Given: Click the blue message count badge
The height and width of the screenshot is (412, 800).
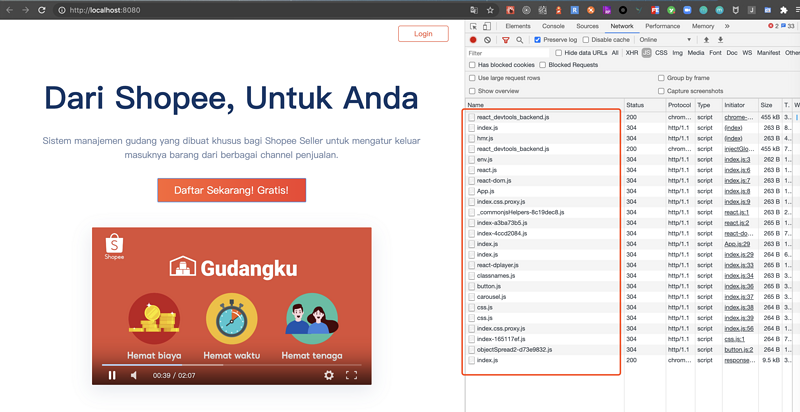Looking at the screenshot, I should pos(787,26).
